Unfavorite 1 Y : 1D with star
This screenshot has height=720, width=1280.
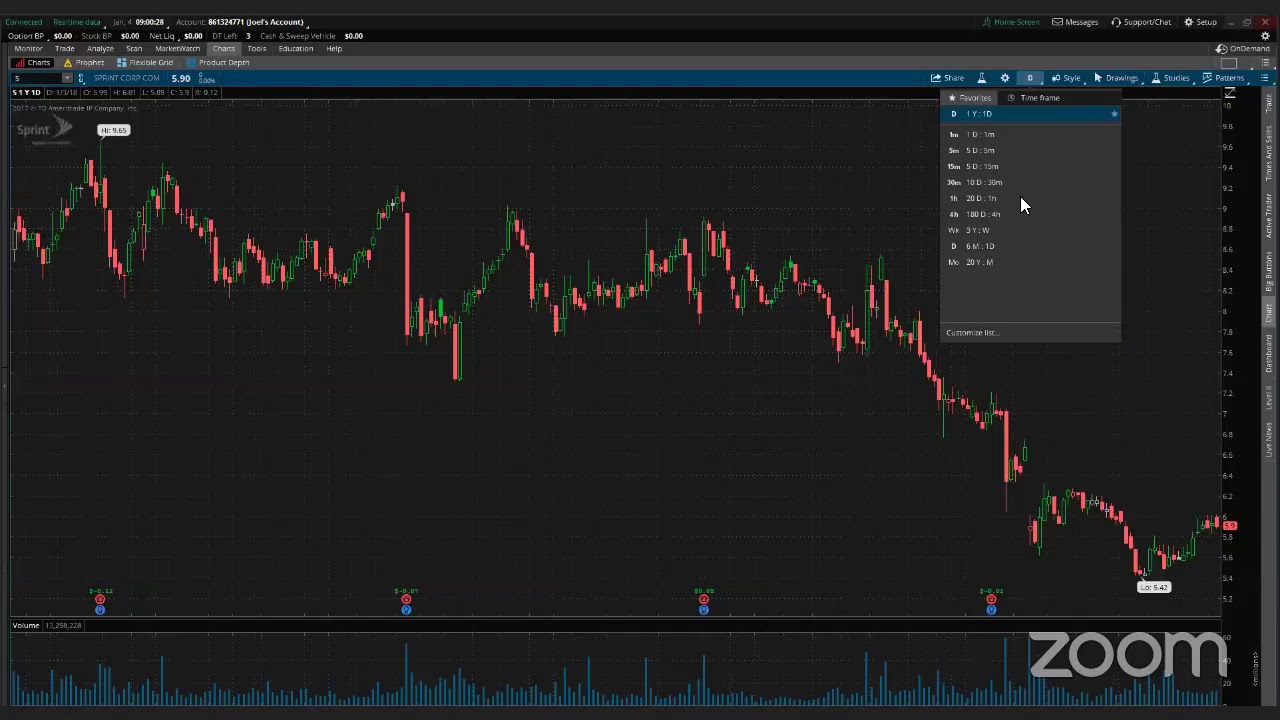1114,114
